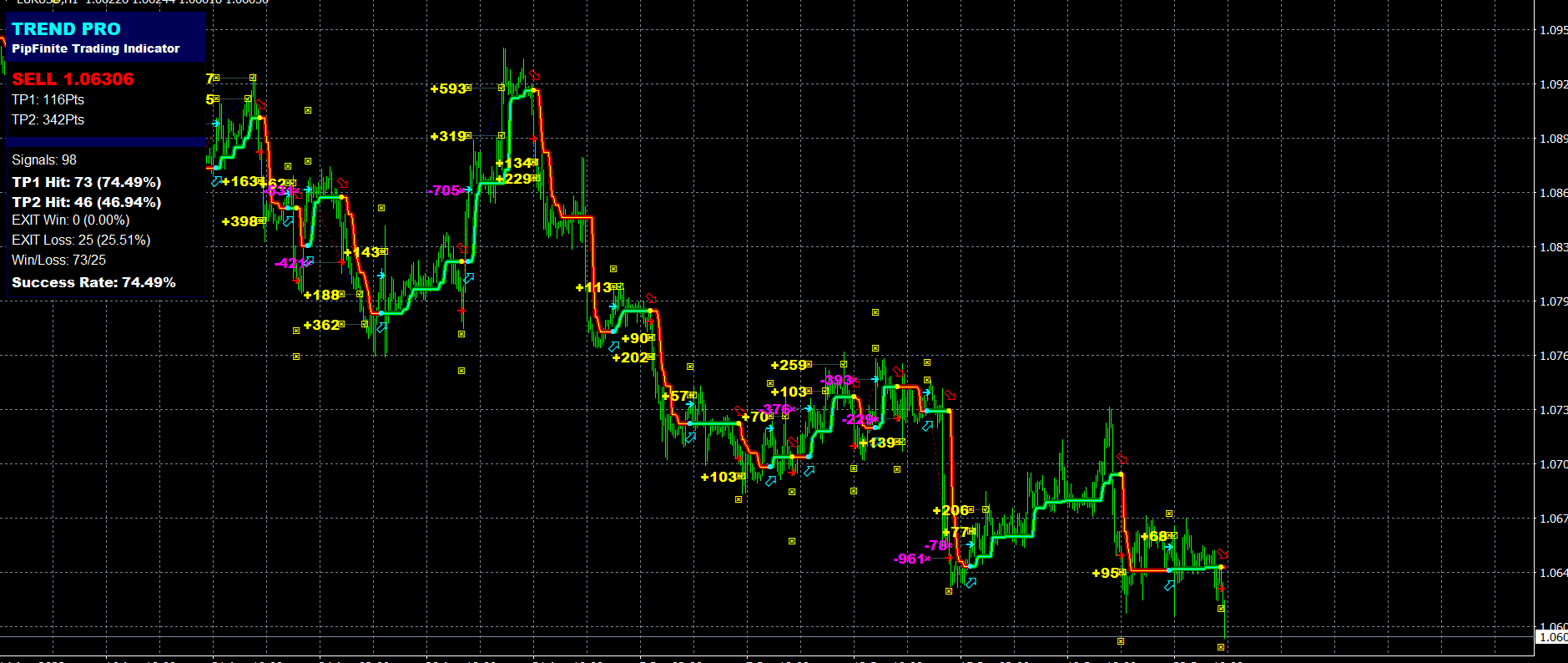Viewport: 1568px width, 663px height.
Task: Click the magenta -961 loss label
Action: 910,559
